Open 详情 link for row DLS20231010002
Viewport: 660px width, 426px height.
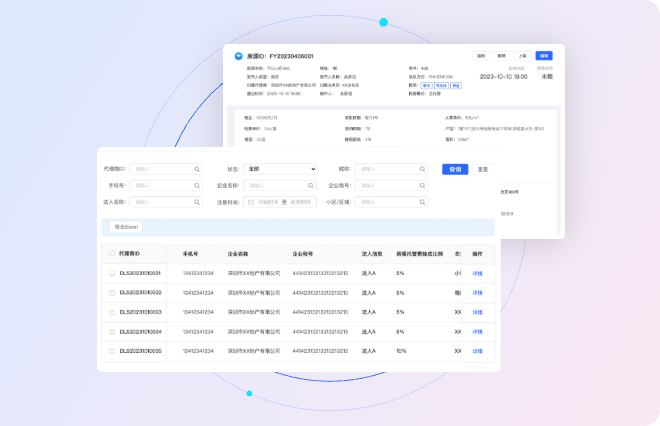click(x=477, y=292)
